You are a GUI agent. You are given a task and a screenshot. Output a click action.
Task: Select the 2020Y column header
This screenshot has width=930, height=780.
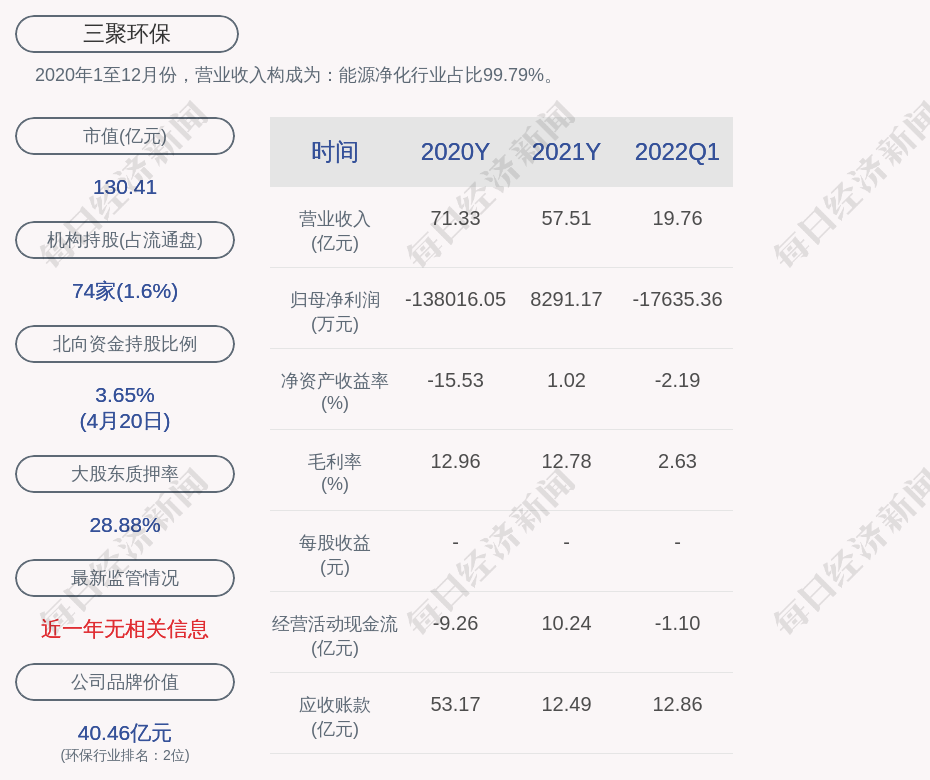455,152
